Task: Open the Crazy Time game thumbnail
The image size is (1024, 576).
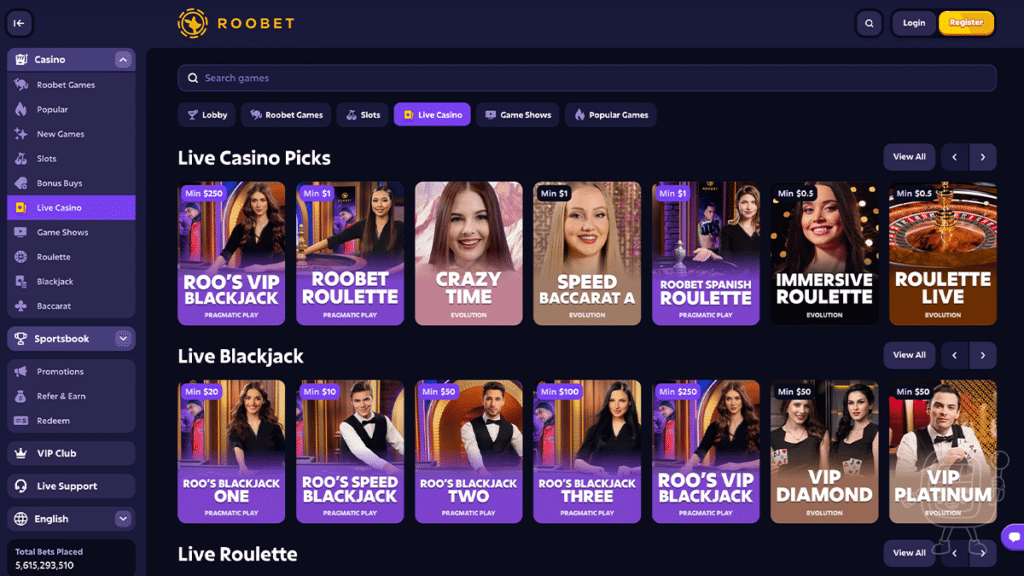Action: coord(468,253)
